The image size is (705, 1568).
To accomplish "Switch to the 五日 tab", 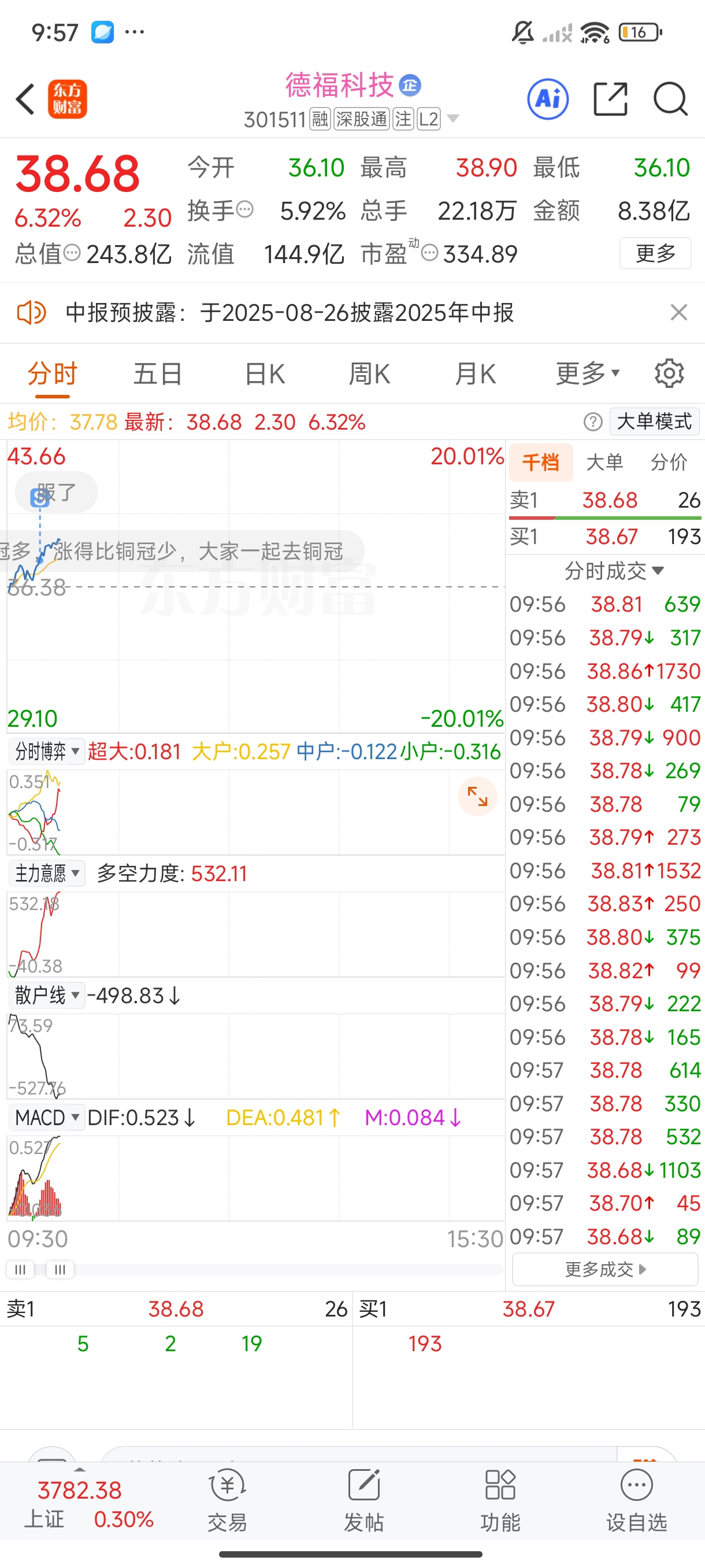I will [x=158, y=373].
